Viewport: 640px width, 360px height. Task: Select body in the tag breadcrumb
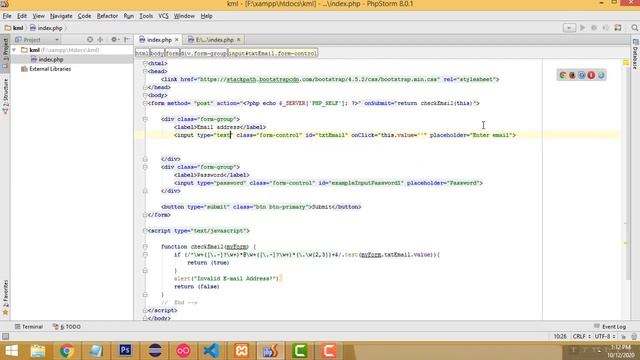point(157,53)
